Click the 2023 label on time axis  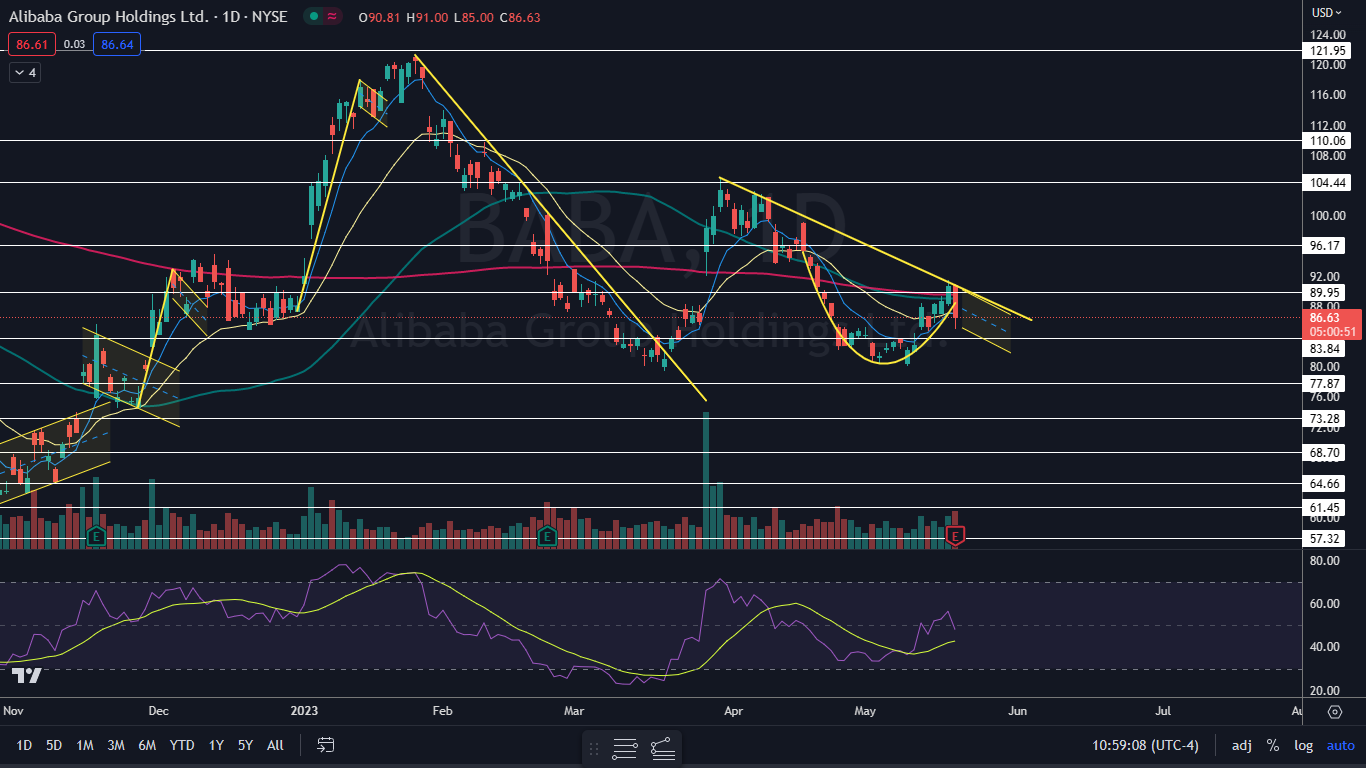(x=302, y=711)
